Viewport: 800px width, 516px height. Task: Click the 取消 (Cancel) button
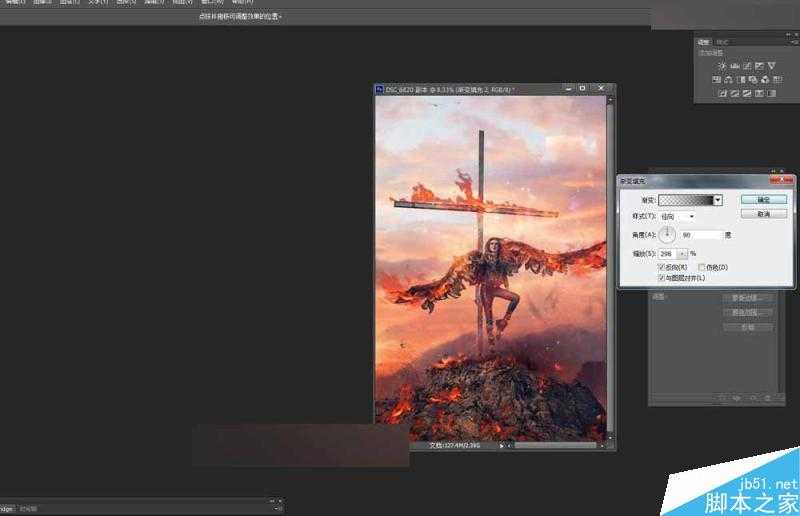coord(763,214)
